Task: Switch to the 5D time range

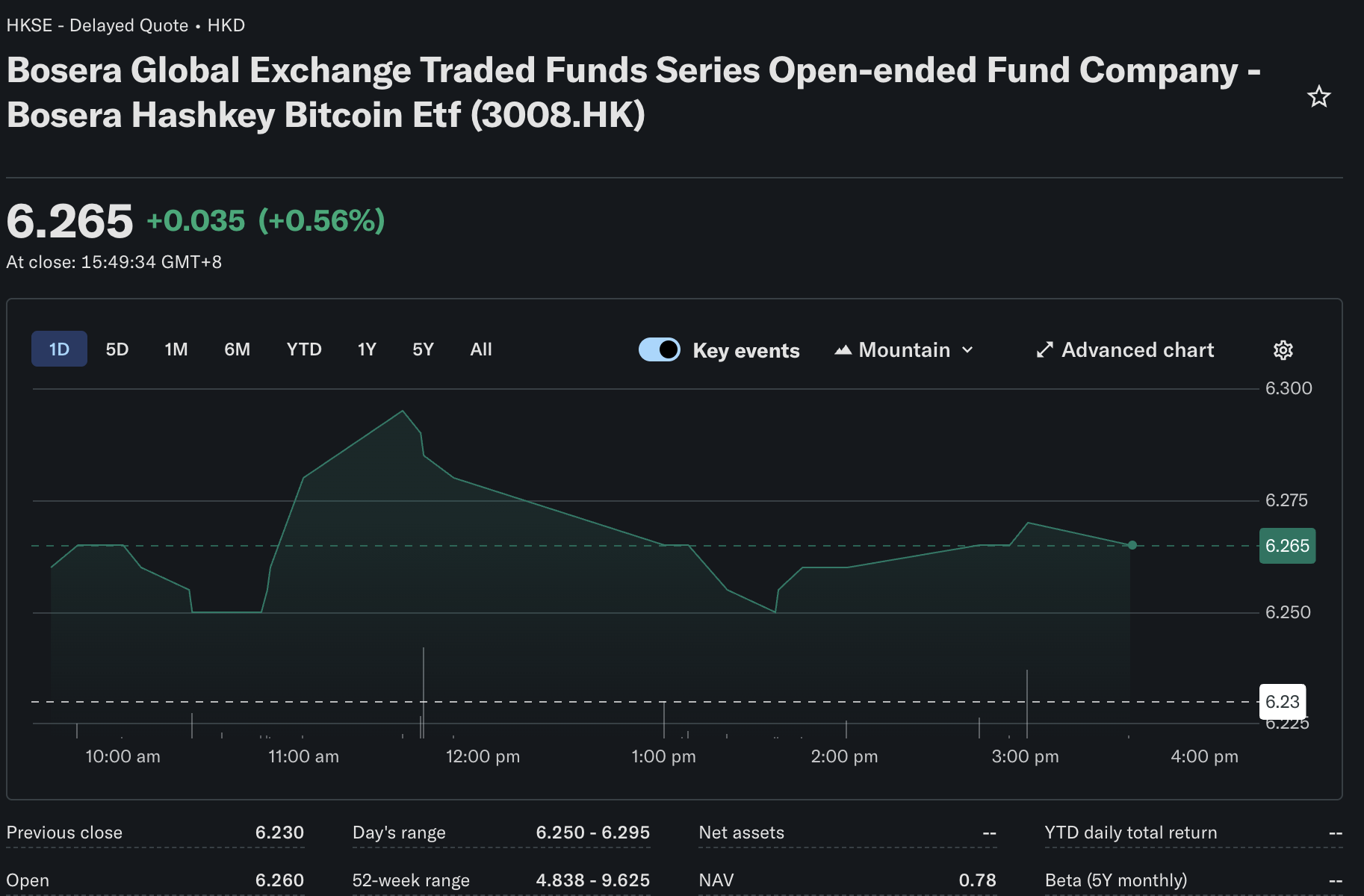Action: [117, 349]
